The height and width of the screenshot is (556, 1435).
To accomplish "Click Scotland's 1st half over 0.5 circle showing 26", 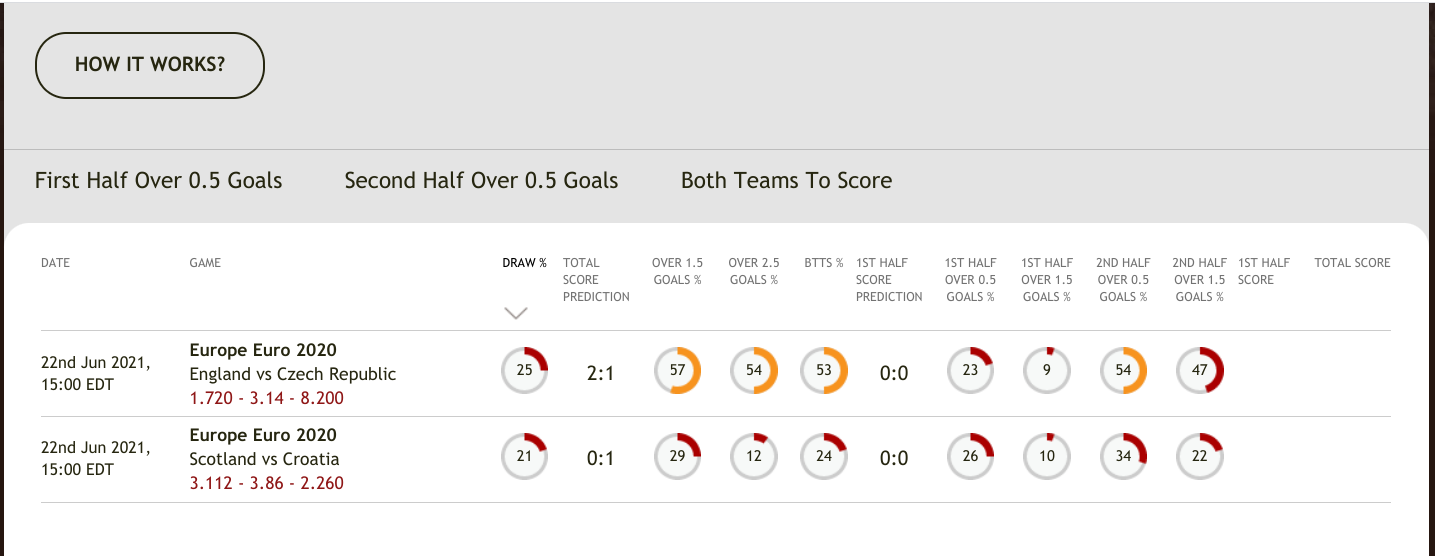I will point(970,456).
